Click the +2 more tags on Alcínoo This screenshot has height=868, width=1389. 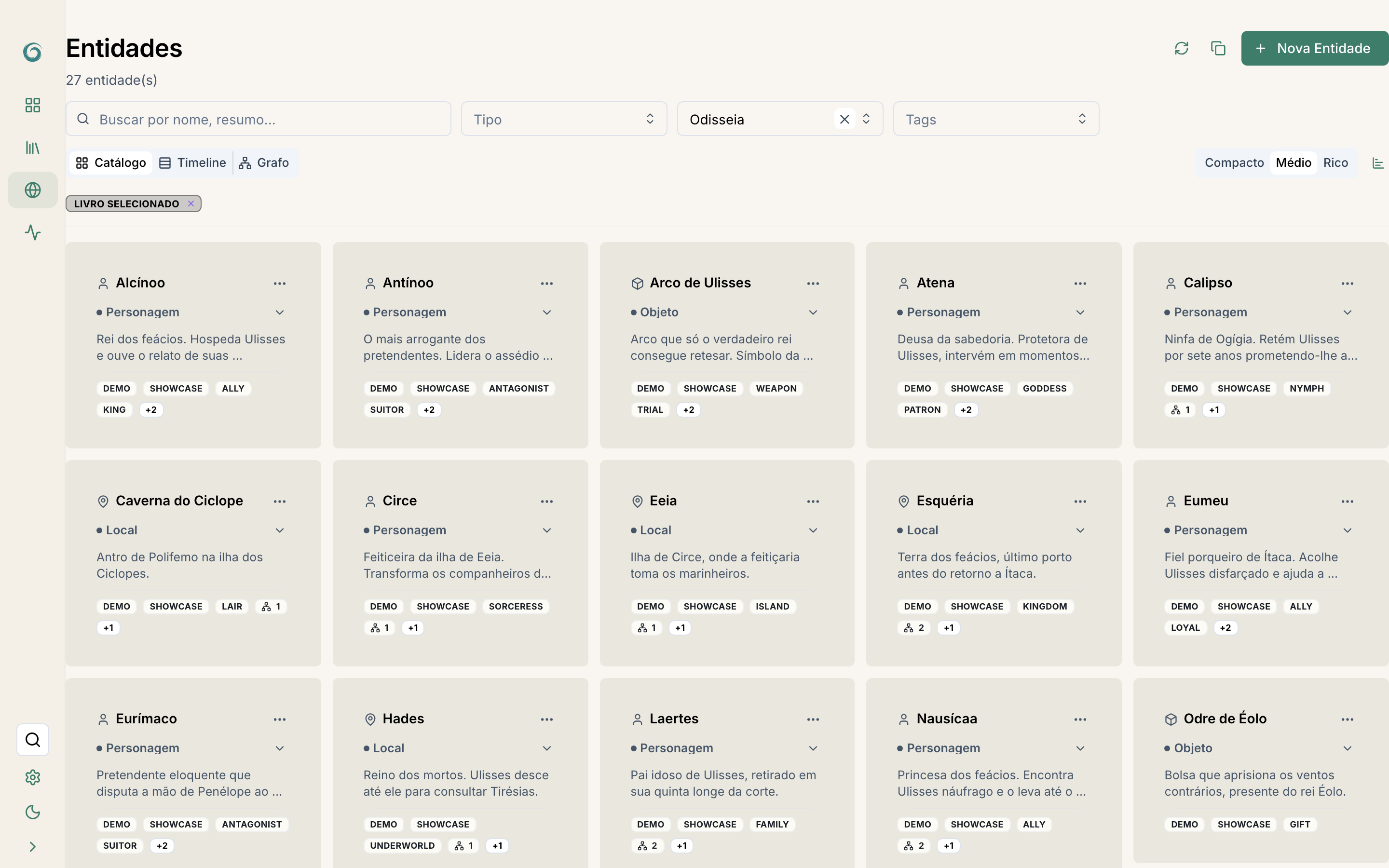pos(151,410)
